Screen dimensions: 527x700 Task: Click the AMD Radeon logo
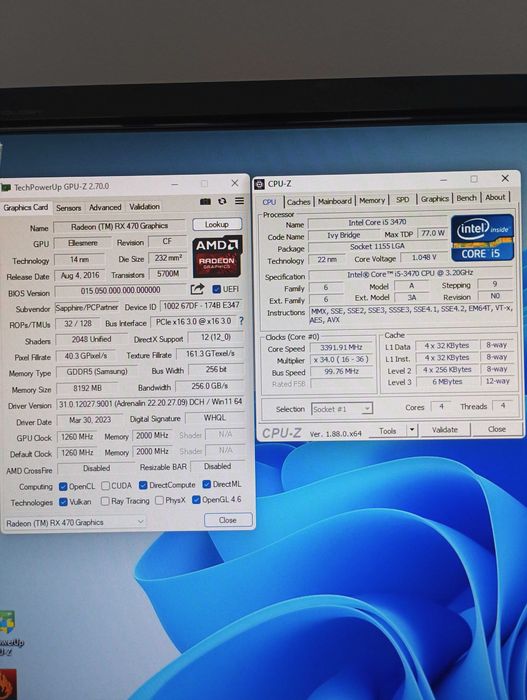(217, 257)
